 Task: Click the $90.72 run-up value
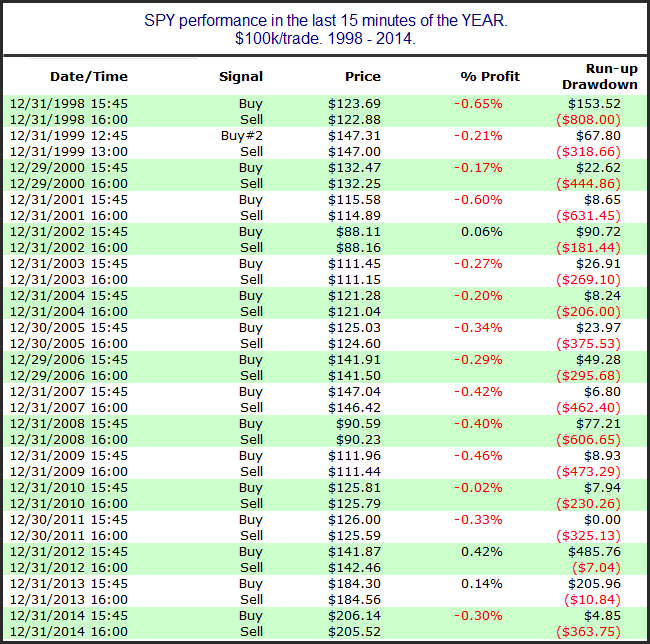598,232
